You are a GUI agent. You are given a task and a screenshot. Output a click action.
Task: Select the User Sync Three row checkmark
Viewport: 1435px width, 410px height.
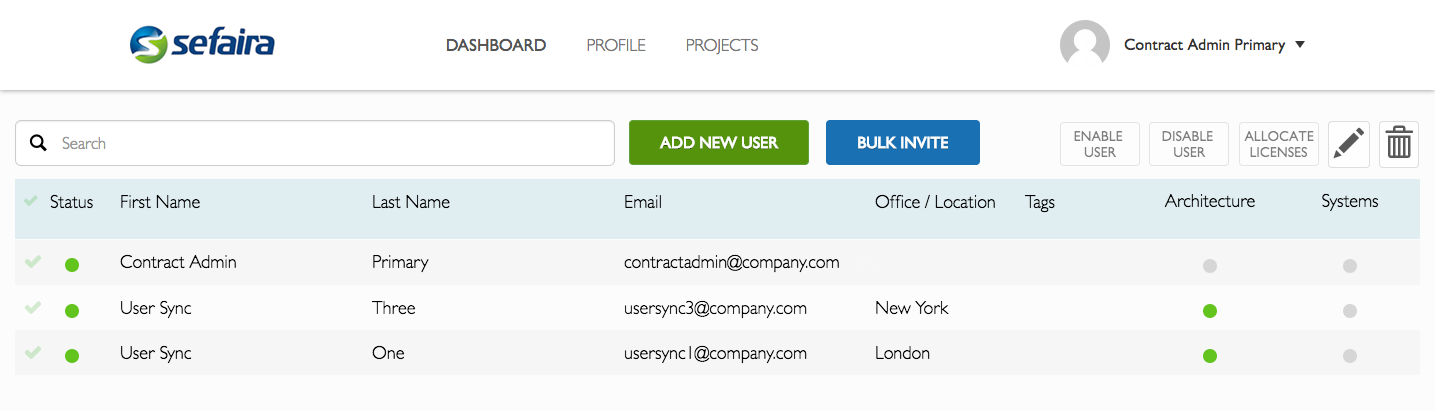32,307
